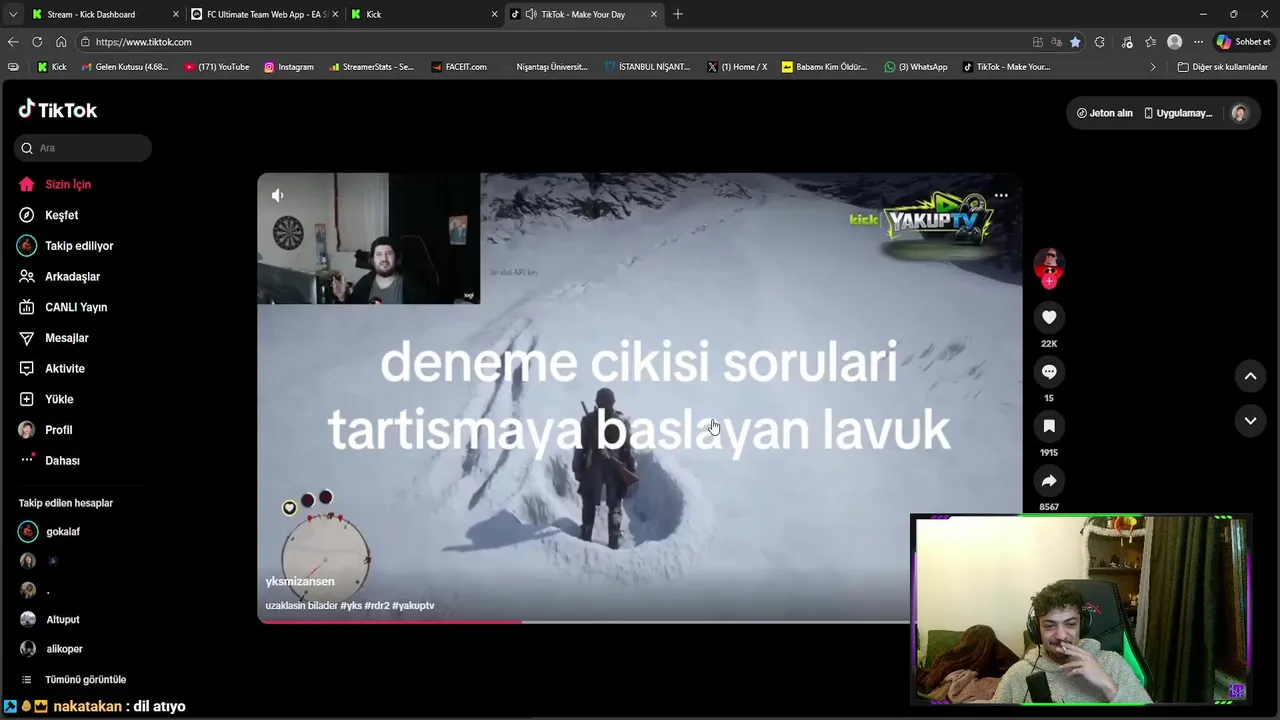Open Gelen Kutusu Gmail bookmark

click(x=124, y=67)
